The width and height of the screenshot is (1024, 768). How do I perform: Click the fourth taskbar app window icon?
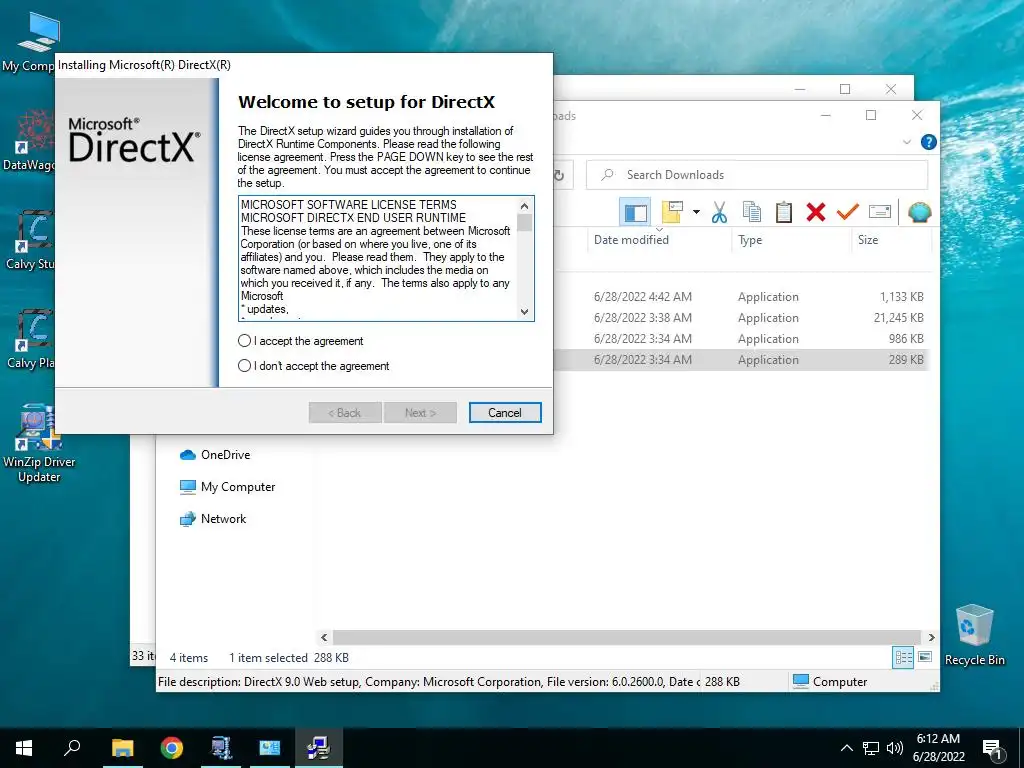[270, 748]
